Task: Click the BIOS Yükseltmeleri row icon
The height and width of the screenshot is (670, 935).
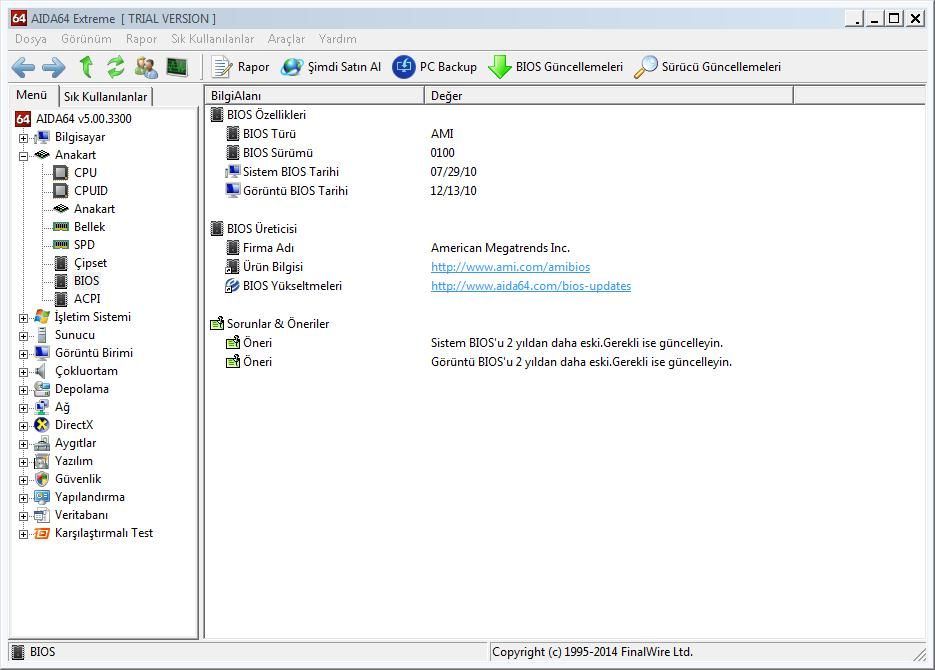Action: [232, 286]
